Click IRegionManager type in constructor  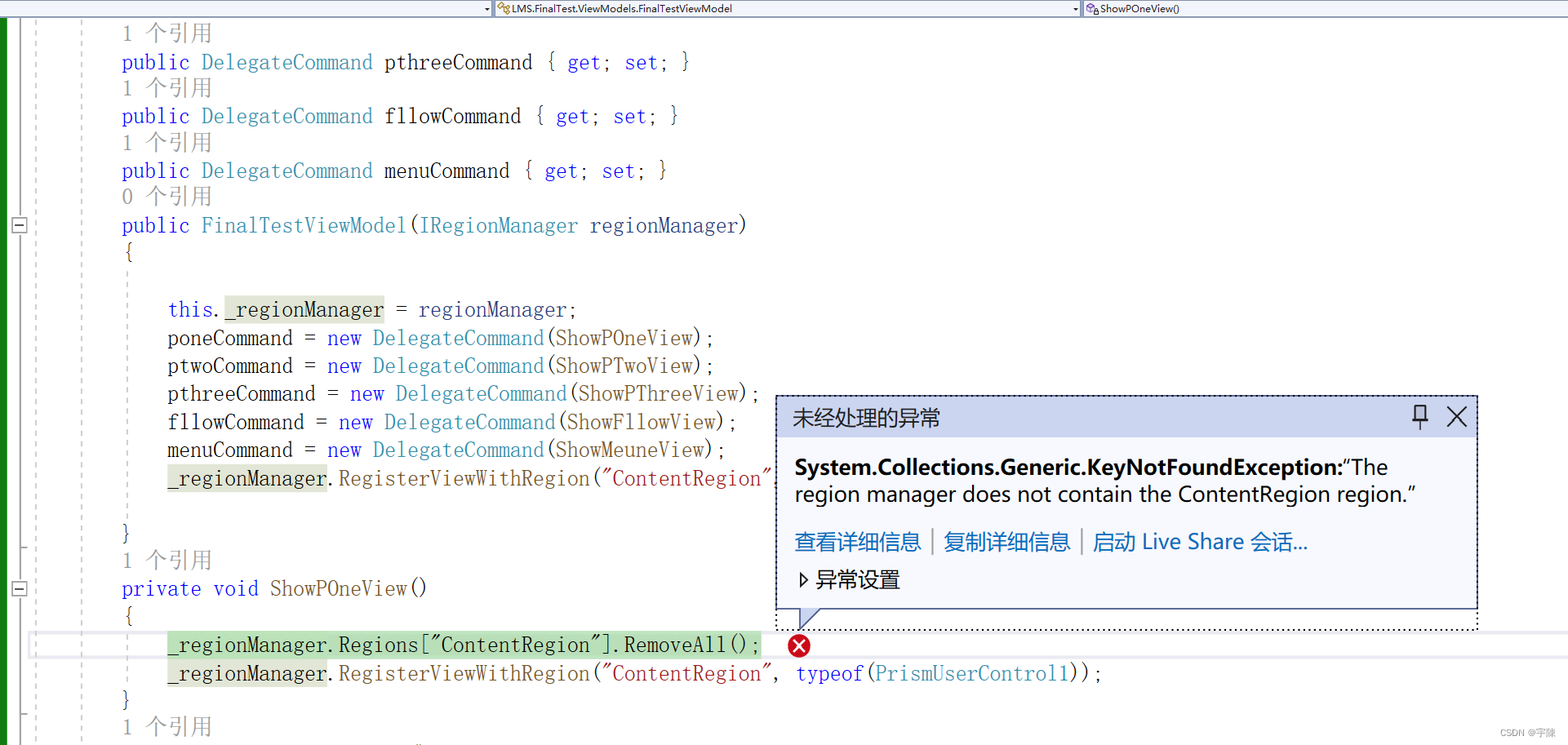click(x=498, y=226)
